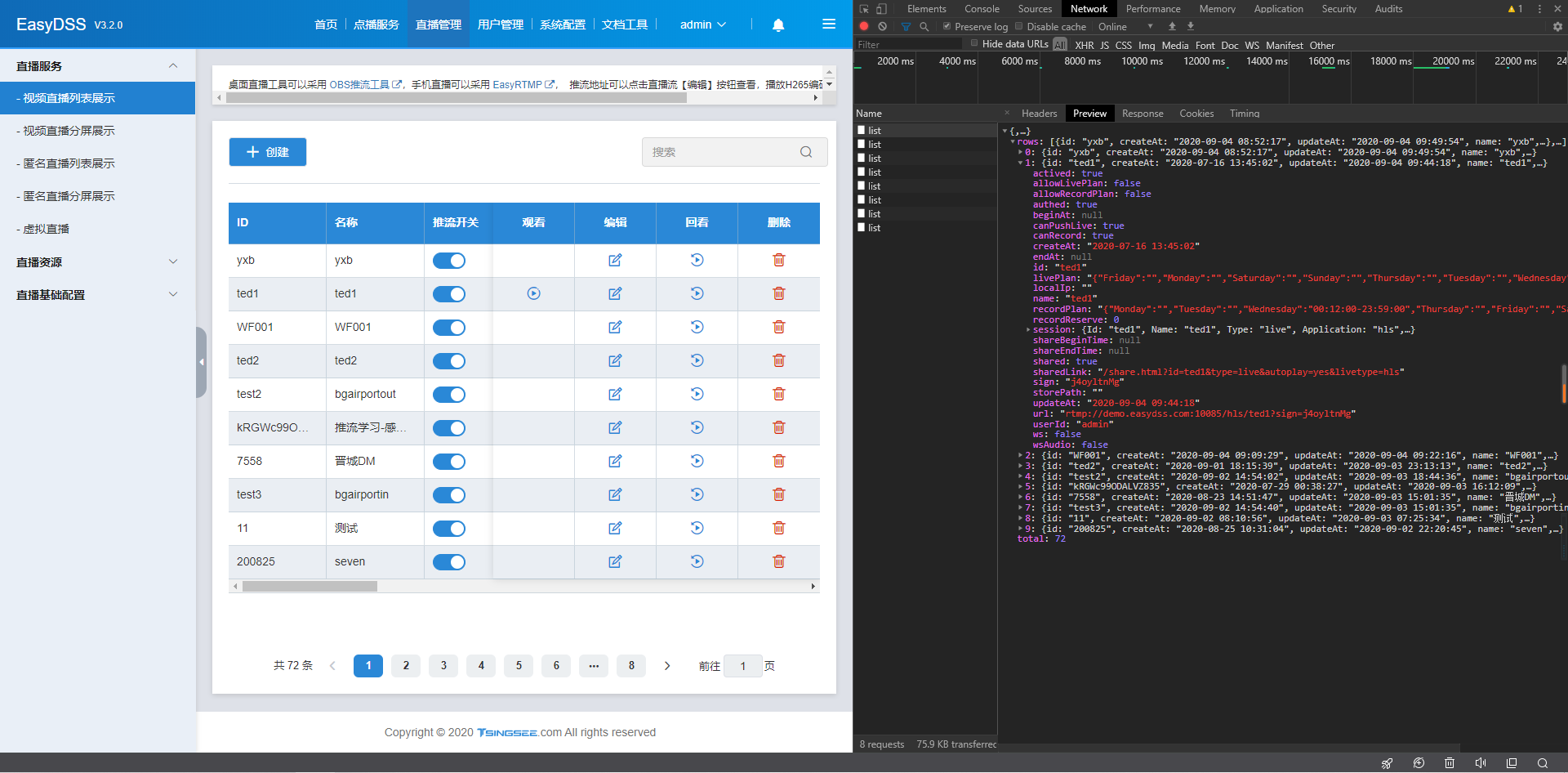Delete row 11 with trash icon

click(x=779, y=528)
